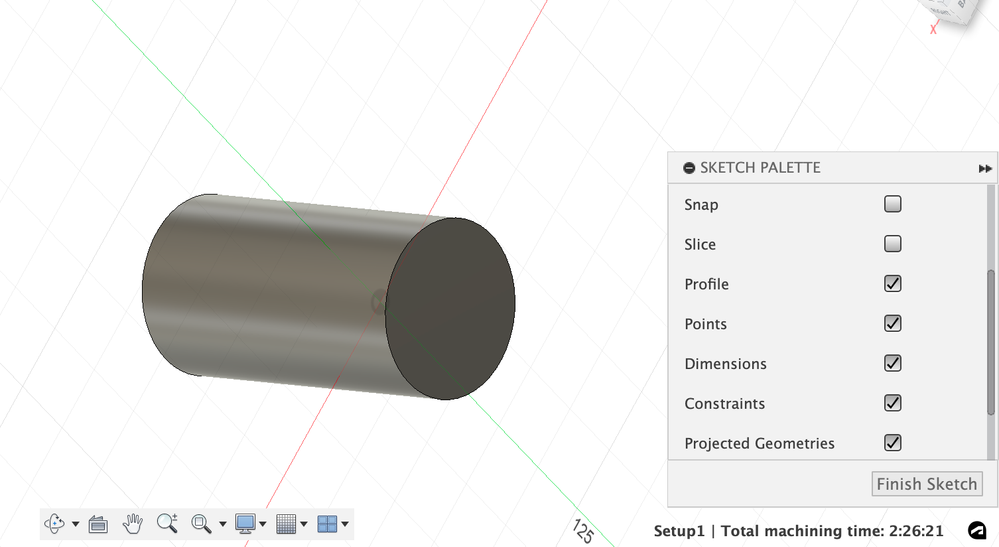The height and width of the screenshot is (547, 999).
Task: Click the Look At icon
Action: [97, 524]
